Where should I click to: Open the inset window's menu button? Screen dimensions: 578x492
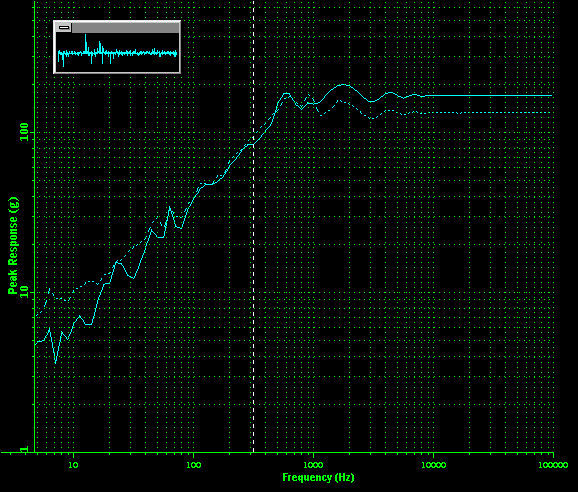tap(64, 27)
